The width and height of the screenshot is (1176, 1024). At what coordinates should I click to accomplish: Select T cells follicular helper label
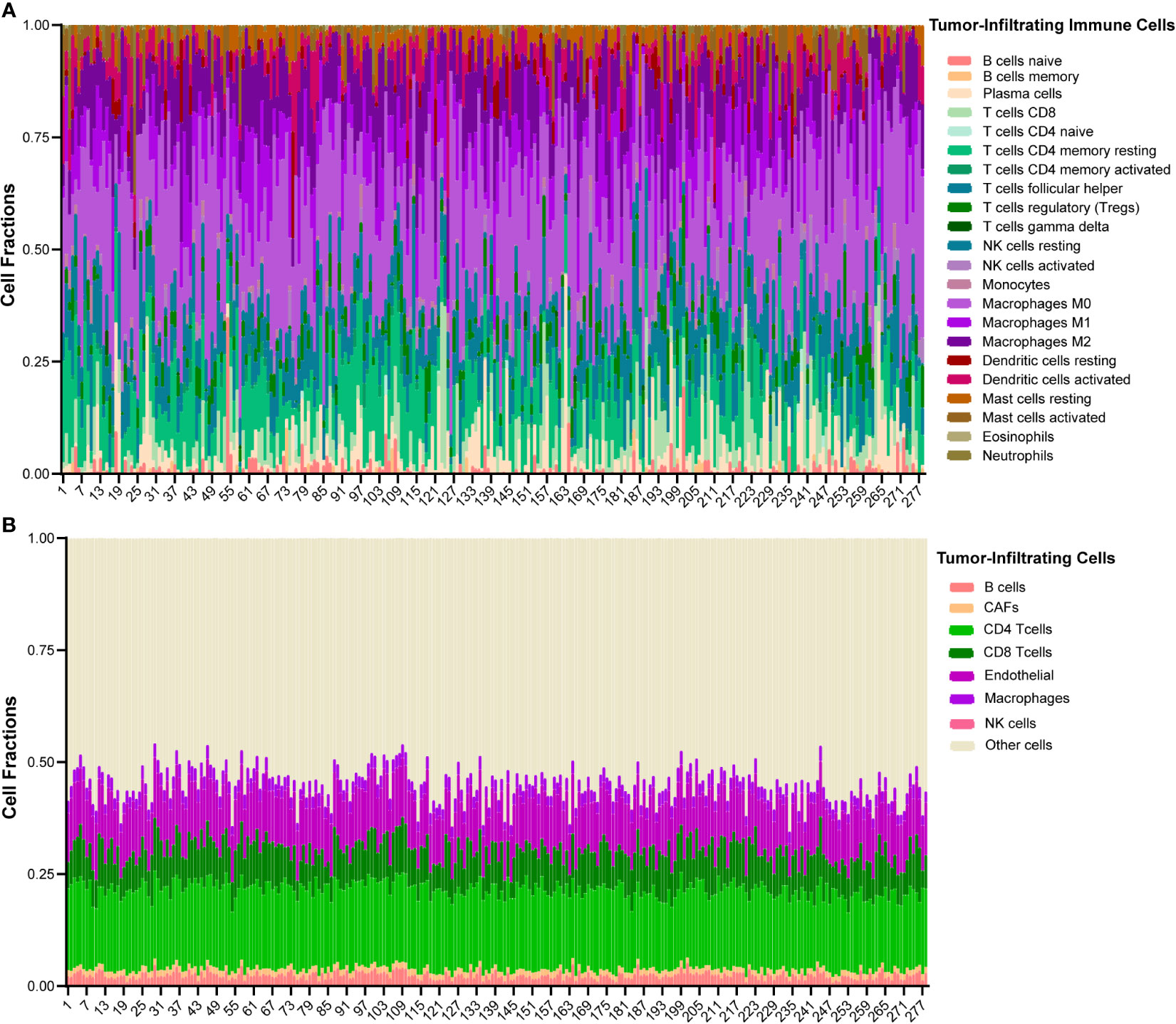point(1053,188)
